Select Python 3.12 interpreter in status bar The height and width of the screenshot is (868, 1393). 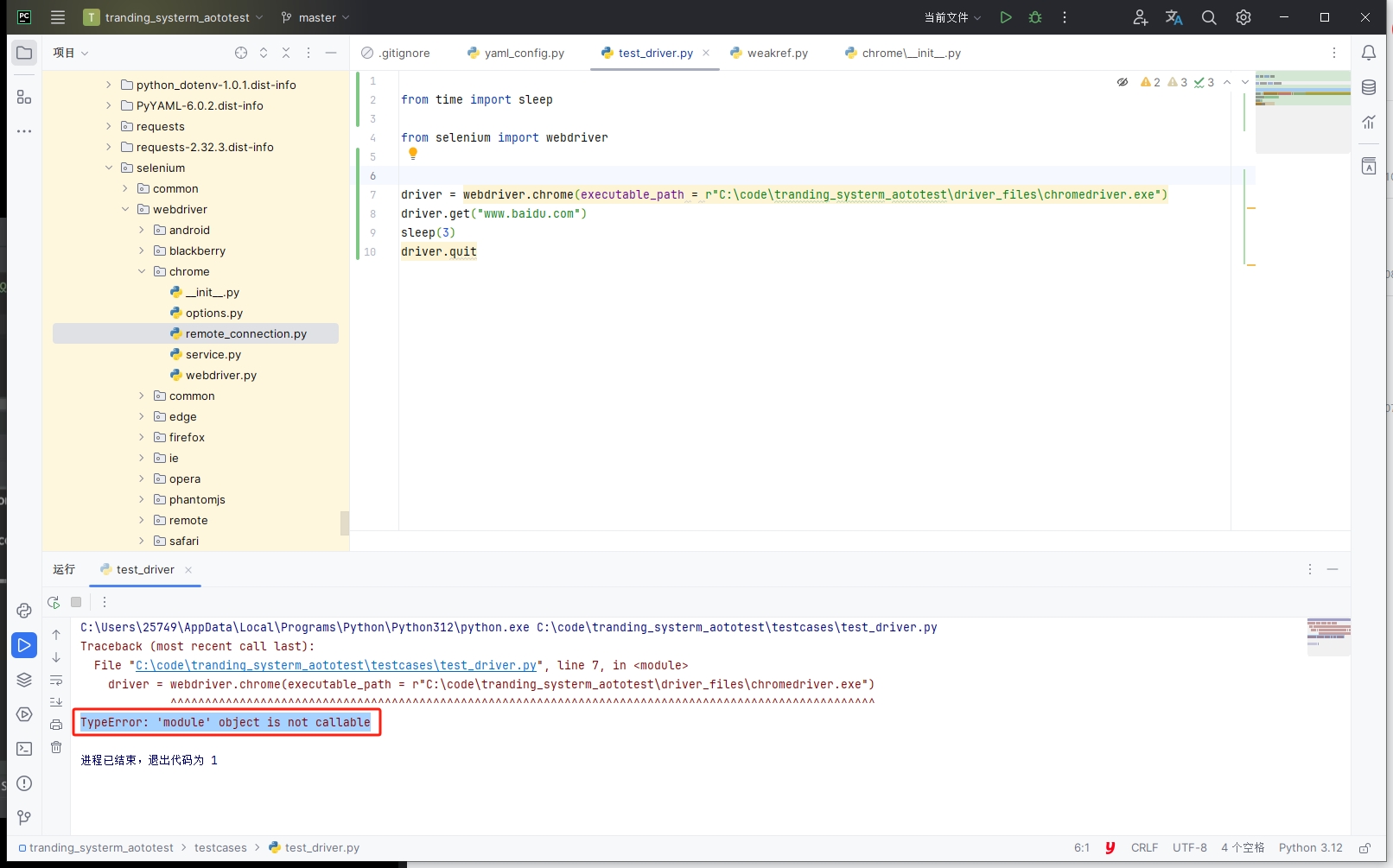1311,848
